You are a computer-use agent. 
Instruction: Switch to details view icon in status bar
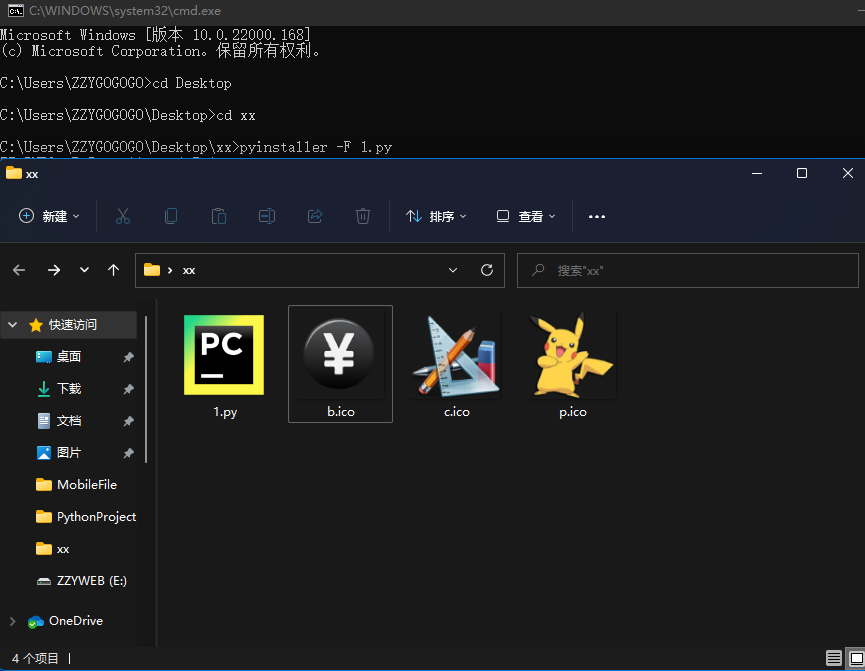point(834,658)
